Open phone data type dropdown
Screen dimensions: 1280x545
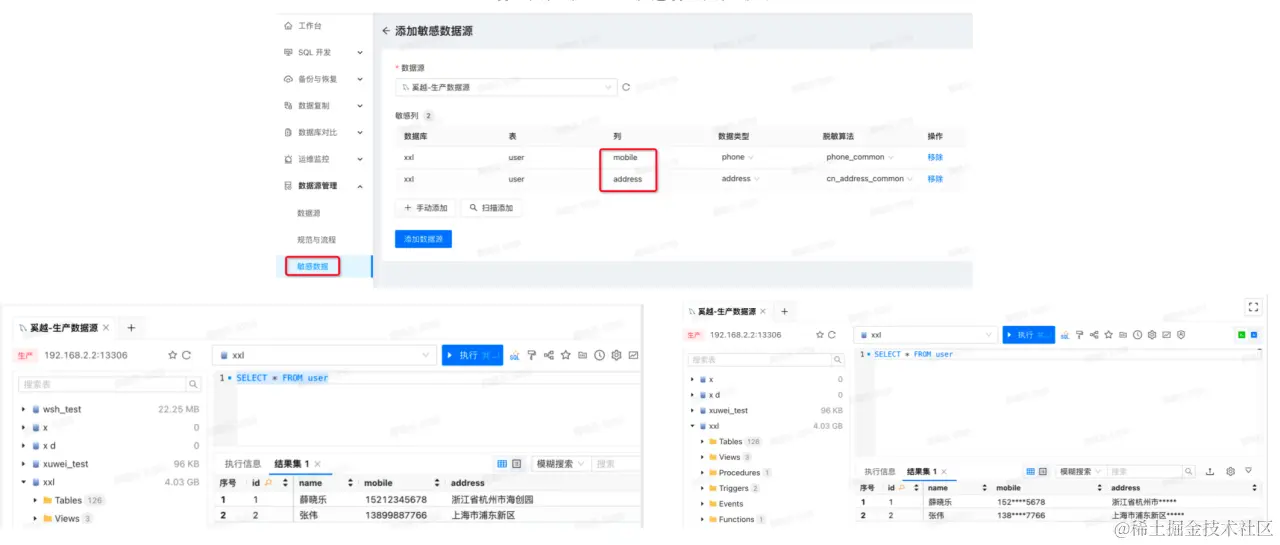pos(738,157)
